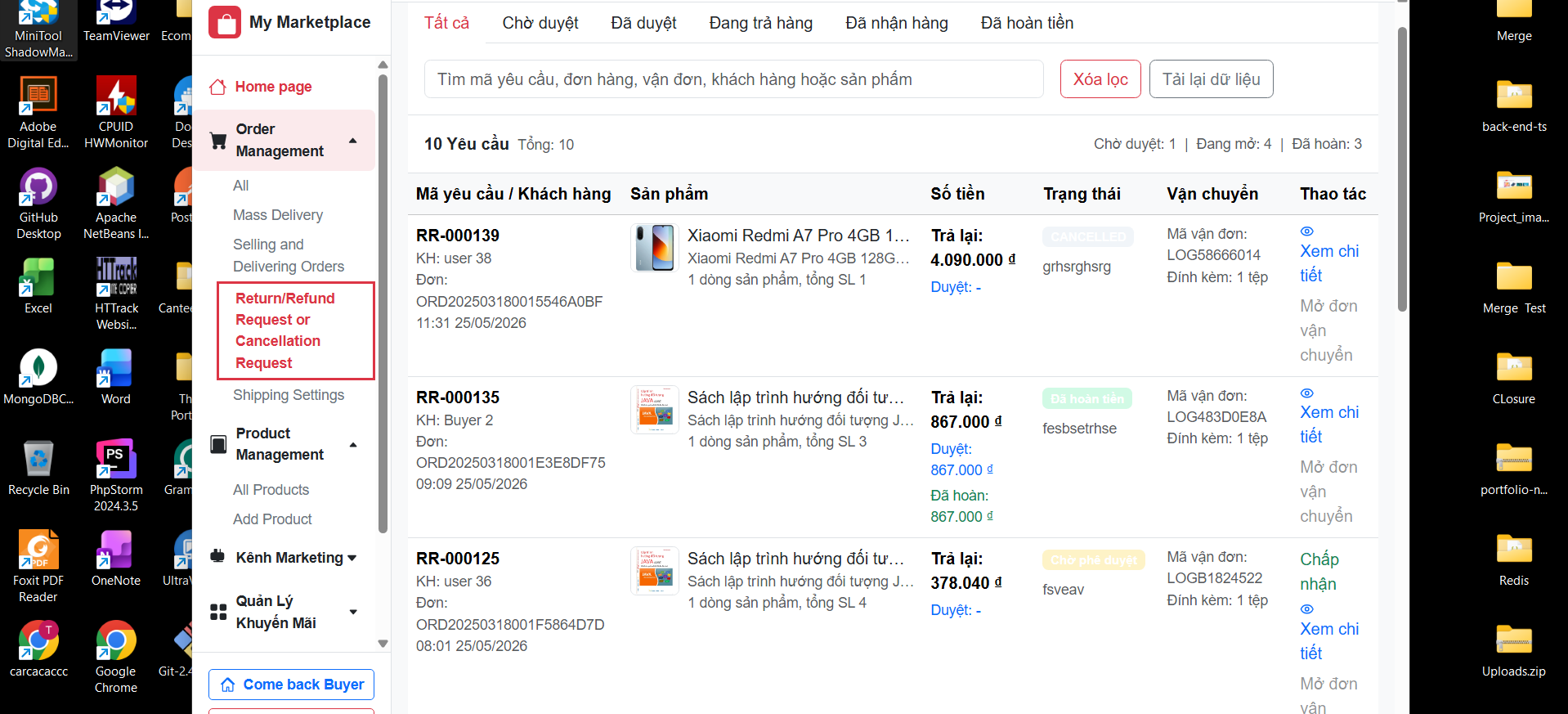Click sidebar scroll up arrow
1568x714 pixels.
pyautogui.click(x=383, y=65)
